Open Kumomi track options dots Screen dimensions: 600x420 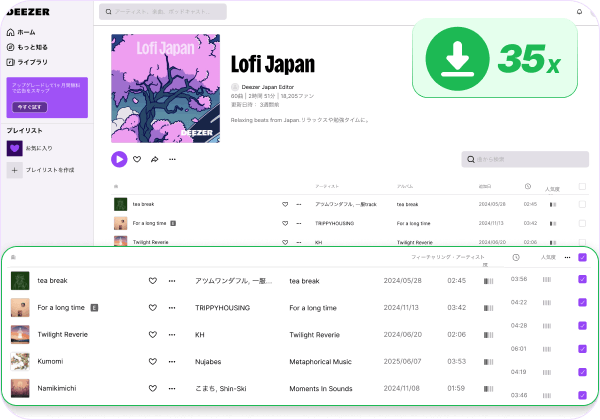click(x=172, y=361)
